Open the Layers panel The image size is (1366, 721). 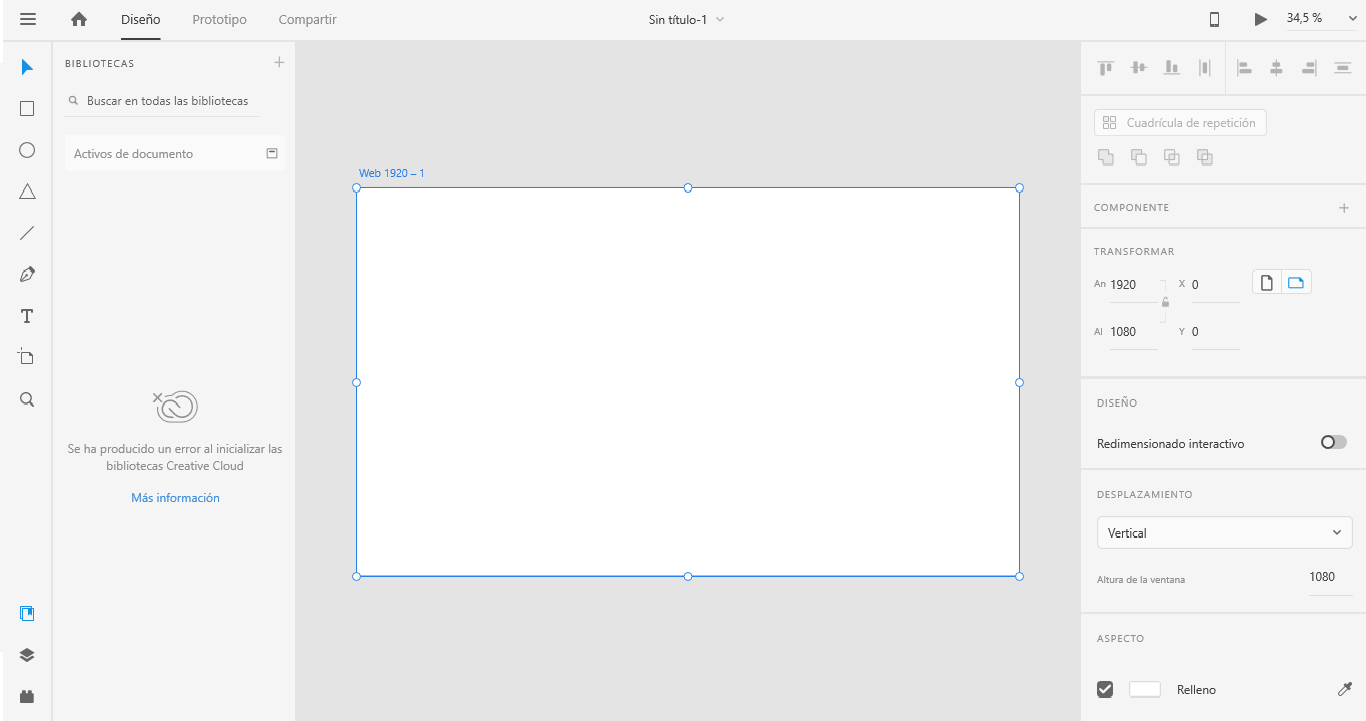[27, 655]
